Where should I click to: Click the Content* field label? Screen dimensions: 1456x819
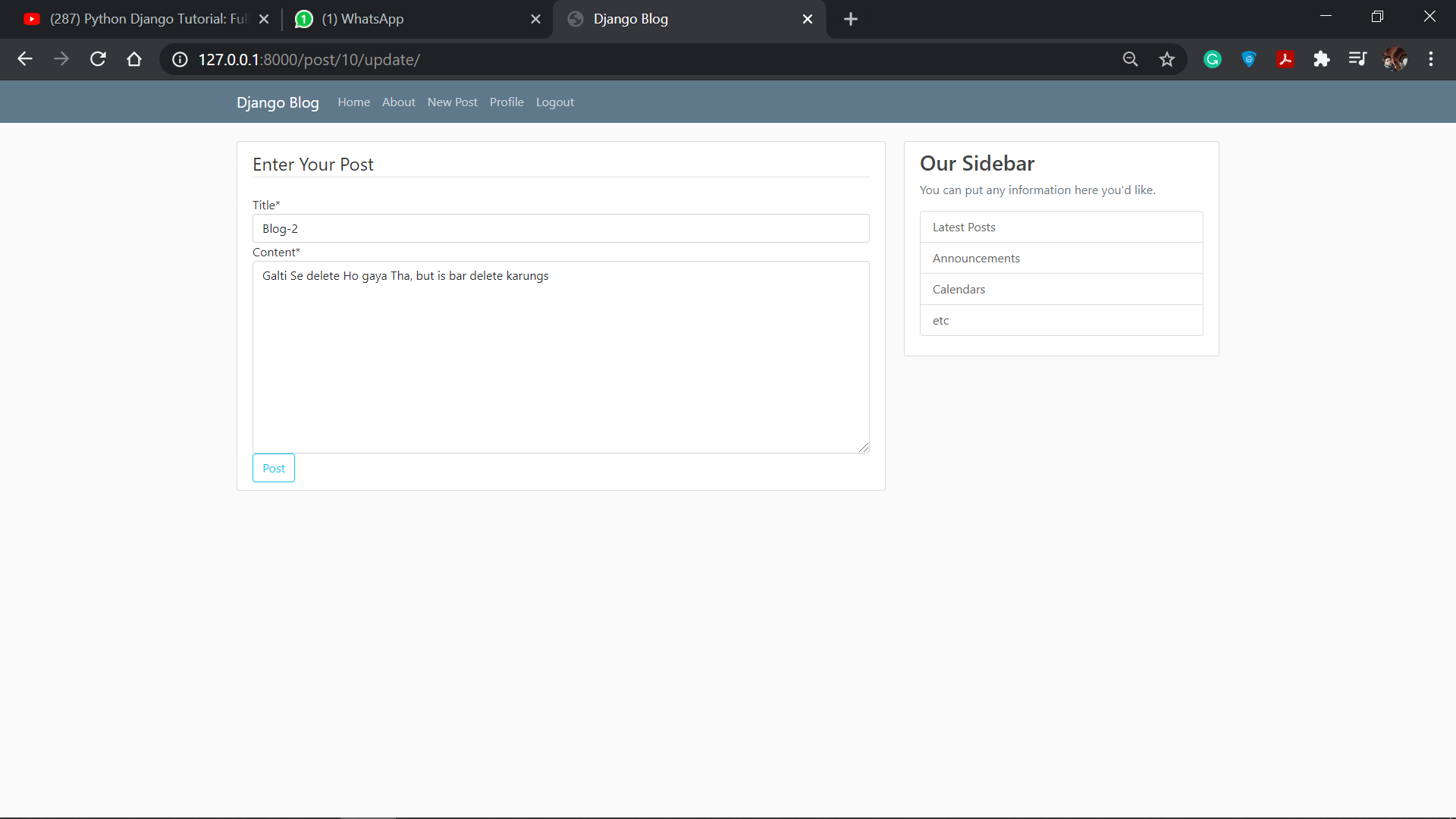pos(276,252)
